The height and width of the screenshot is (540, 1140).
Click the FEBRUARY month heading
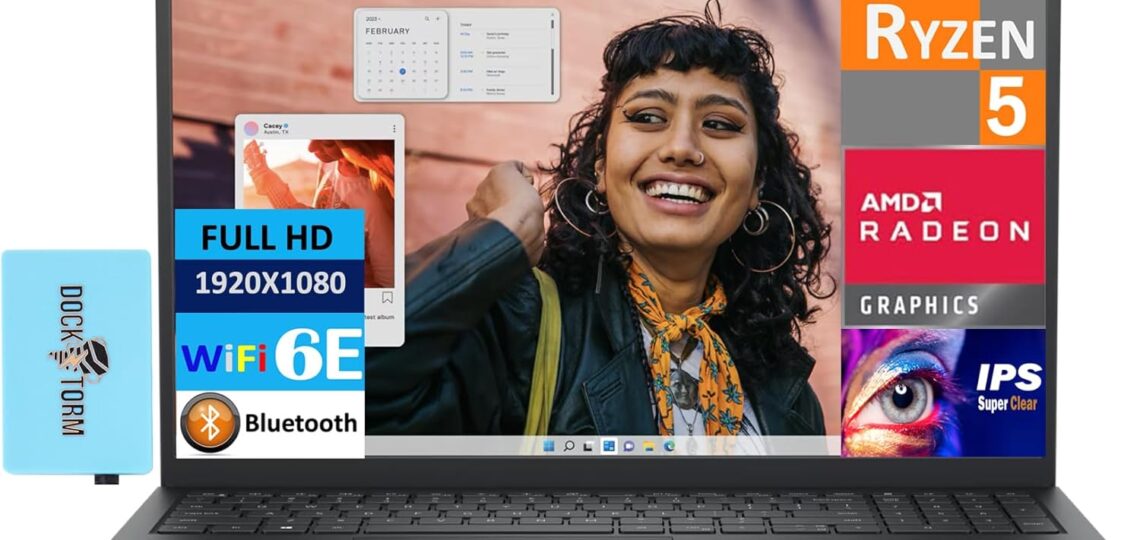(388, 31)
